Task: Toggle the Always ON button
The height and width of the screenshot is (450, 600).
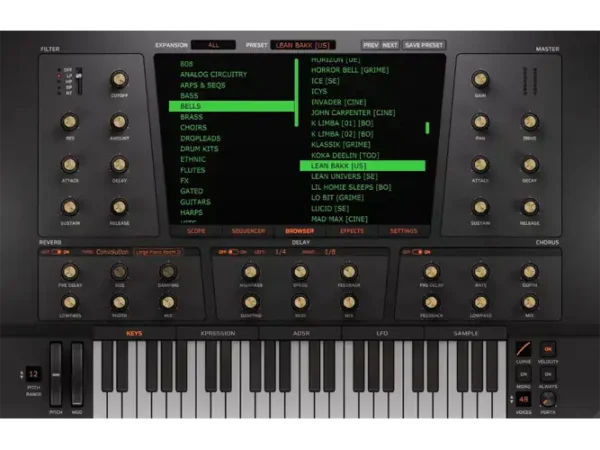Action: (x=548, y=374)
